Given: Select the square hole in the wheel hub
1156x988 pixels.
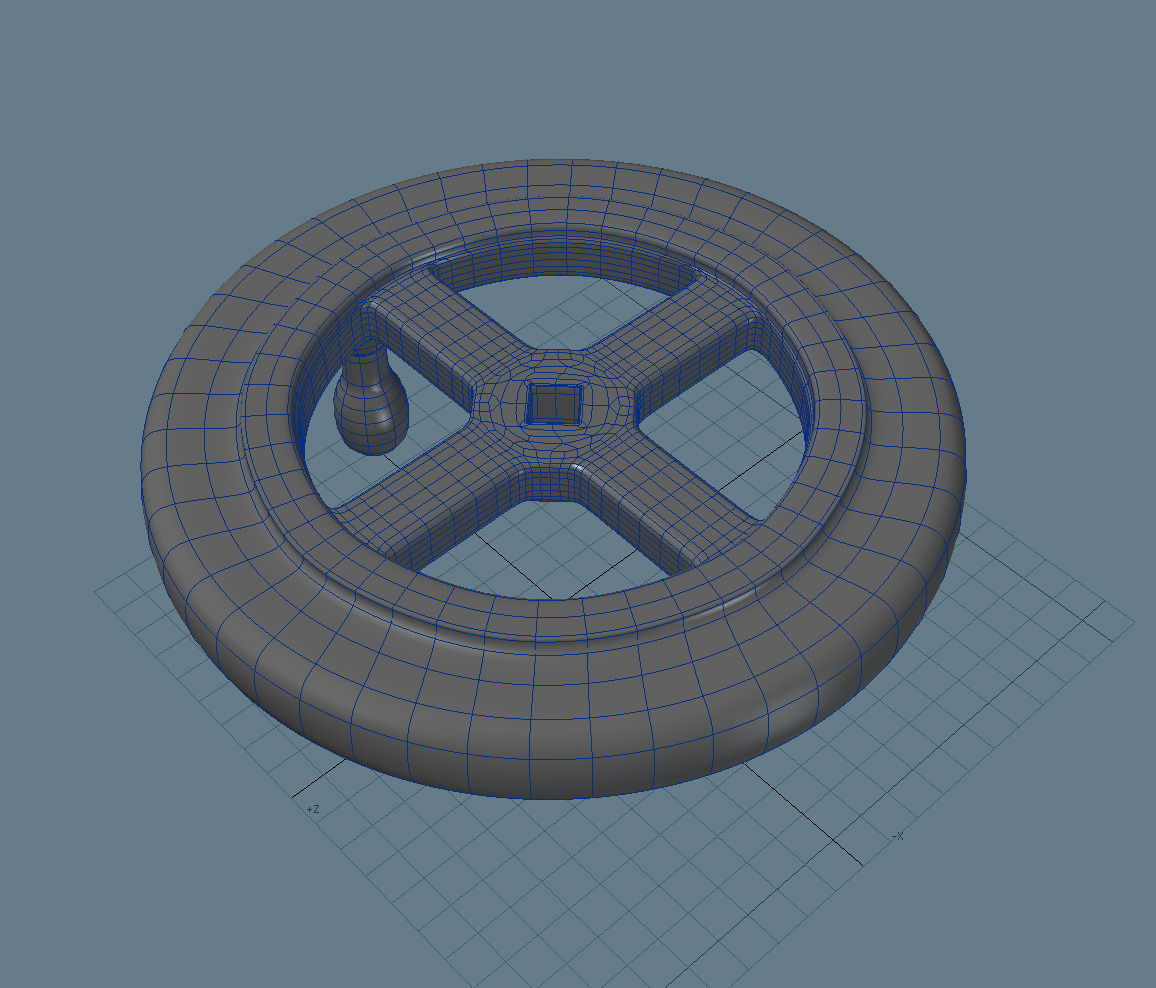Looking at the screenshot, I should (x=555, y=404).
